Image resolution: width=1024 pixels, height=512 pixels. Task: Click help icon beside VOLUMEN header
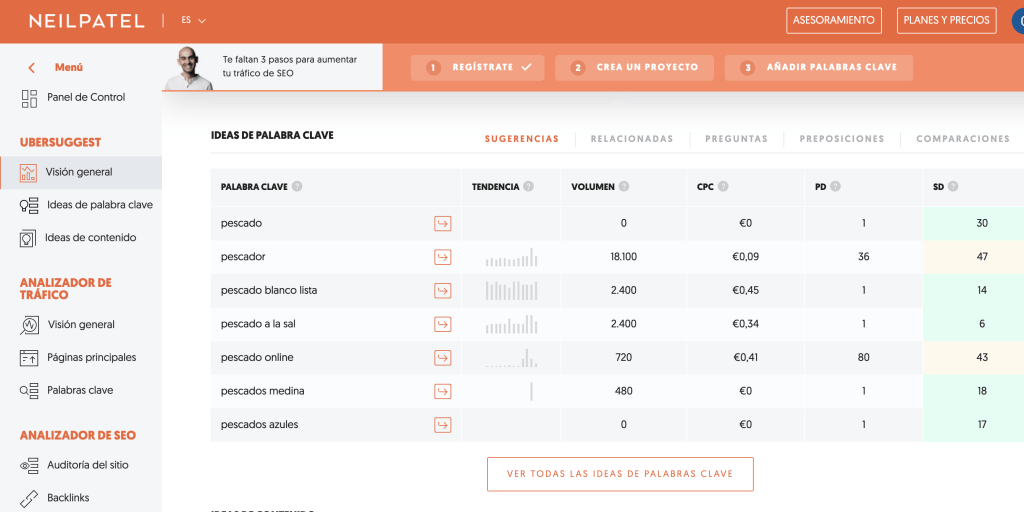(624, 187)
